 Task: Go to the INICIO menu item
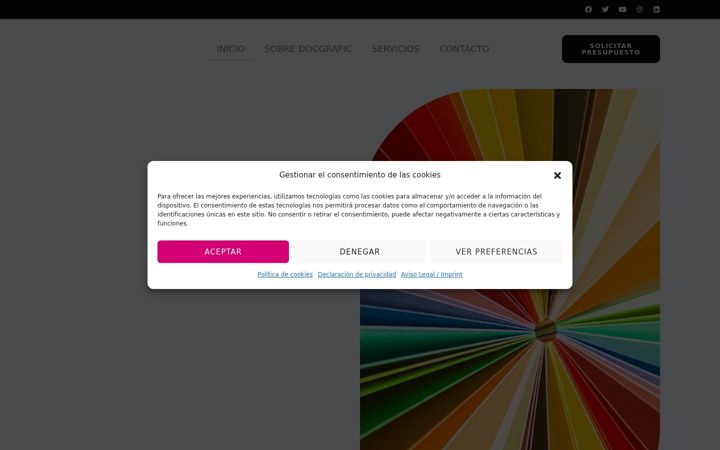click(x=230, y=49)
